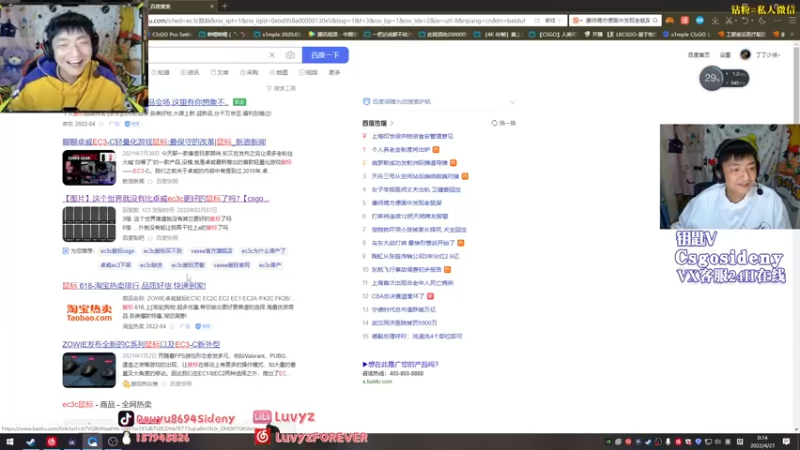Click suggestion chip ec3c为什么停产了
Screen dimensions: 800x450
tap(263, 251)
